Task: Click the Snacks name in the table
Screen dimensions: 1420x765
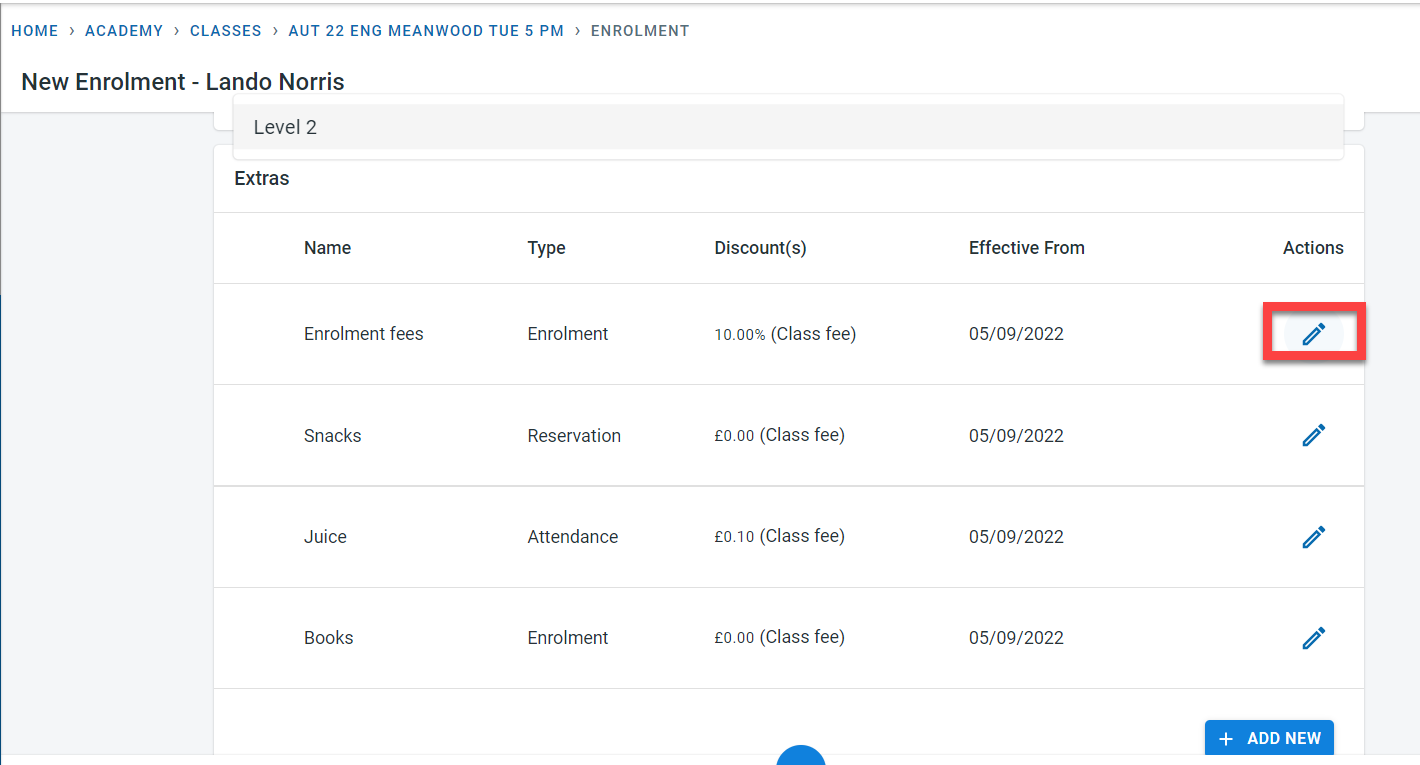Action: coord(332,436)
